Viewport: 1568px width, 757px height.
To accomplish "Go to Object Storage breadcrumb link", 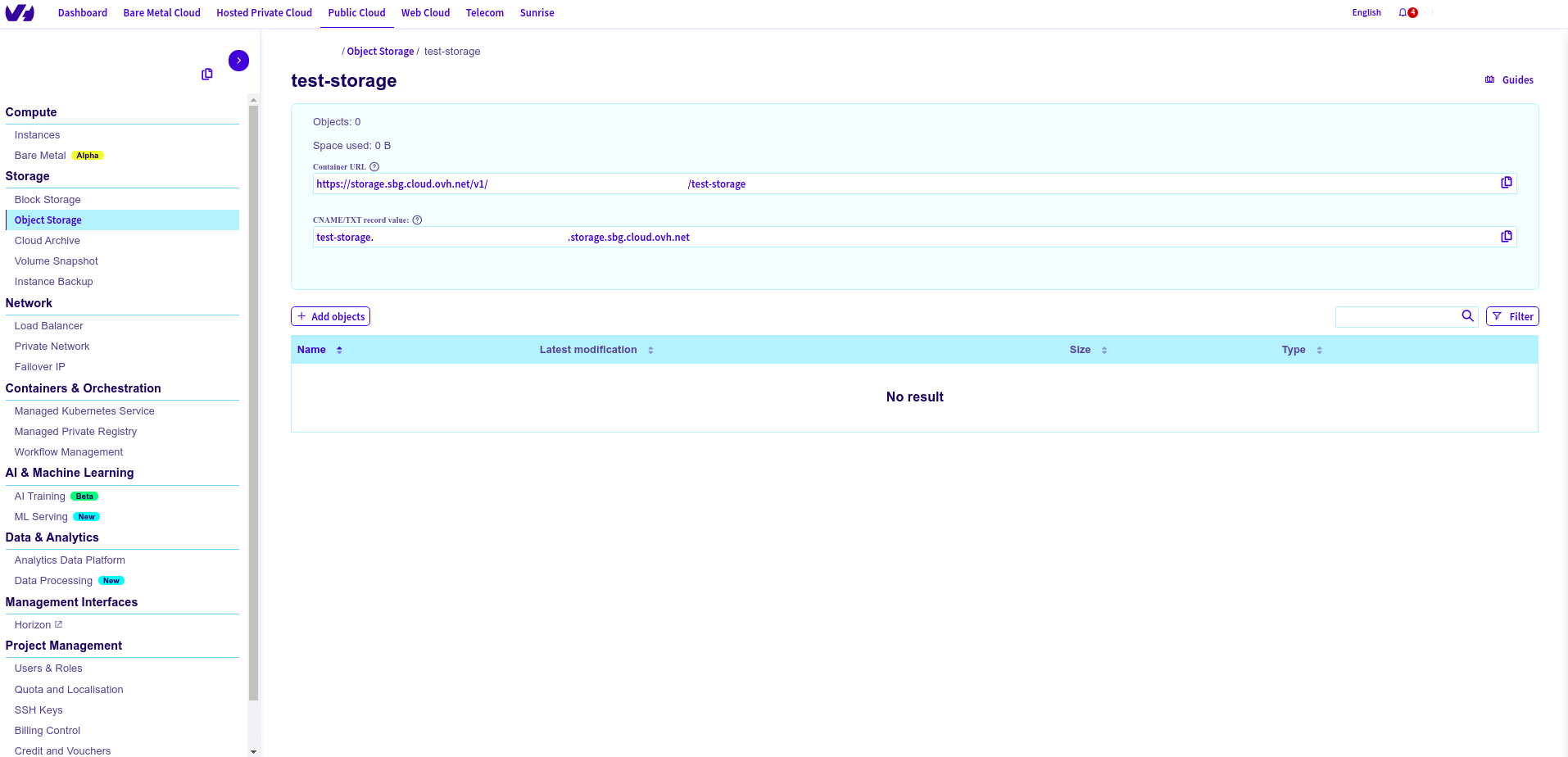I will coord(380,52).
